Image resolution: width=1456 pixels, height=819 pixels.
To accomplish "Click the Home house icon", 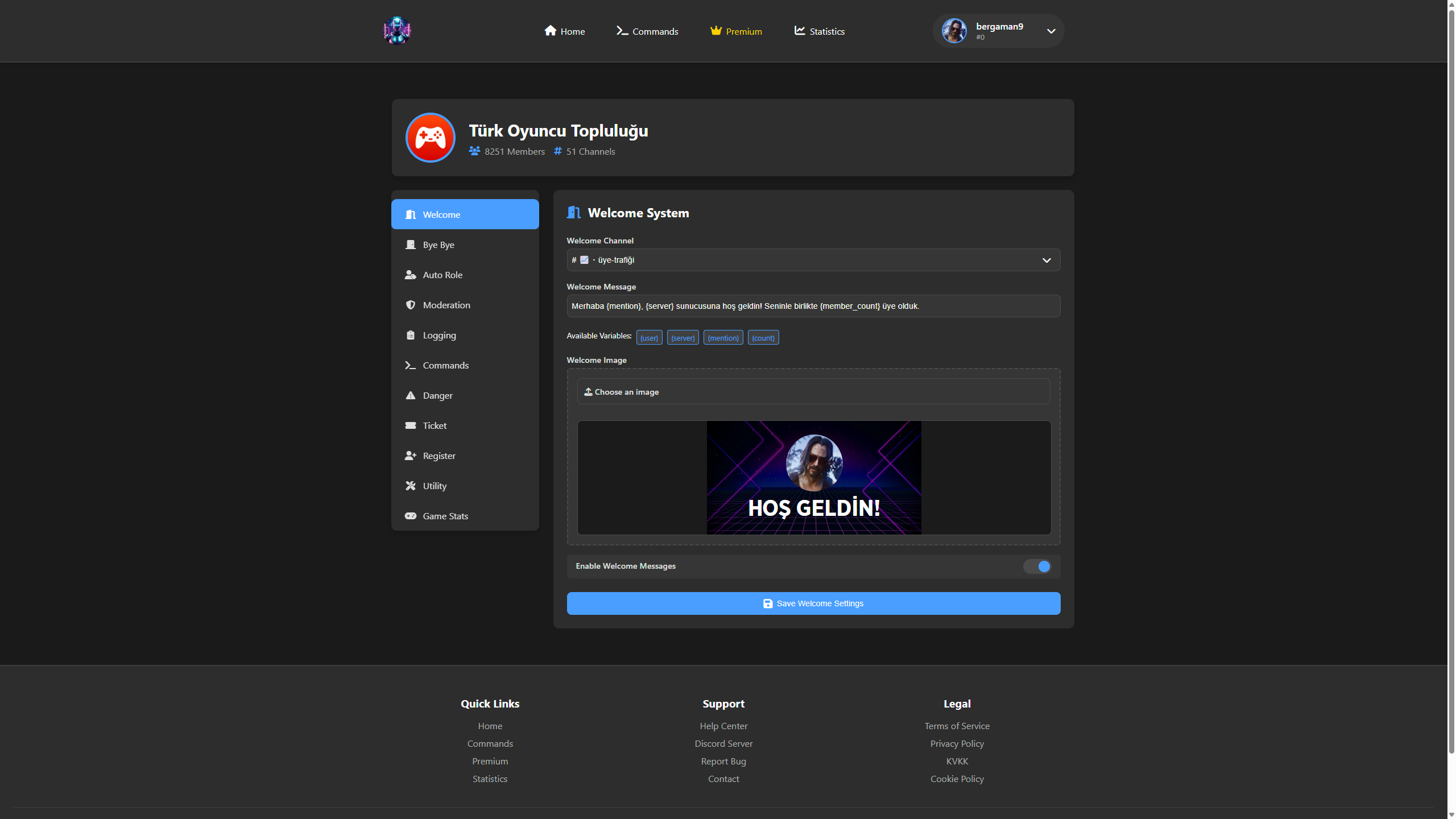I will point(550,31).
